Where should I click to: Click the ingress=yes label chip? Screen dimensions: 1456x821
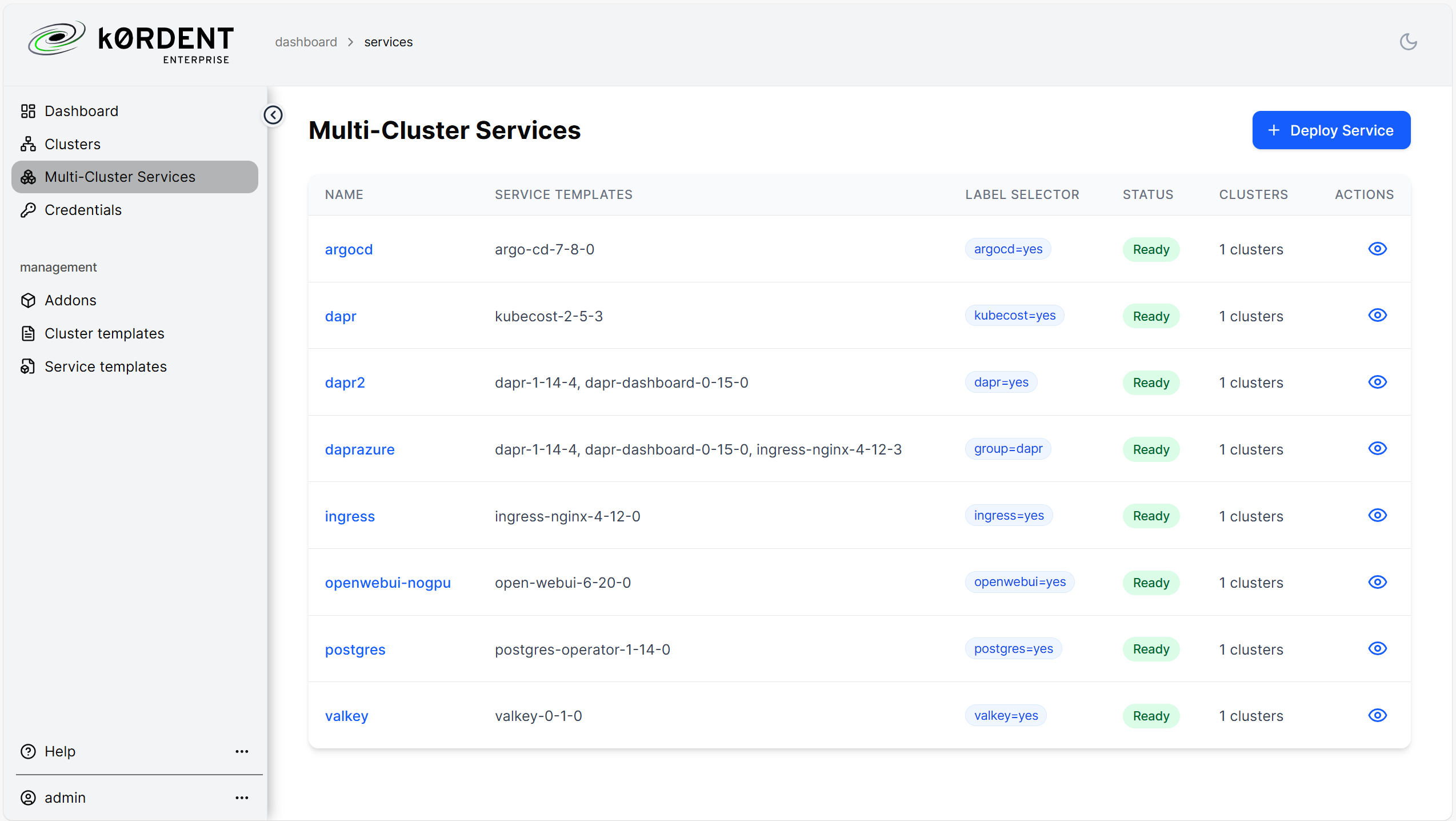coord(1009,515)
